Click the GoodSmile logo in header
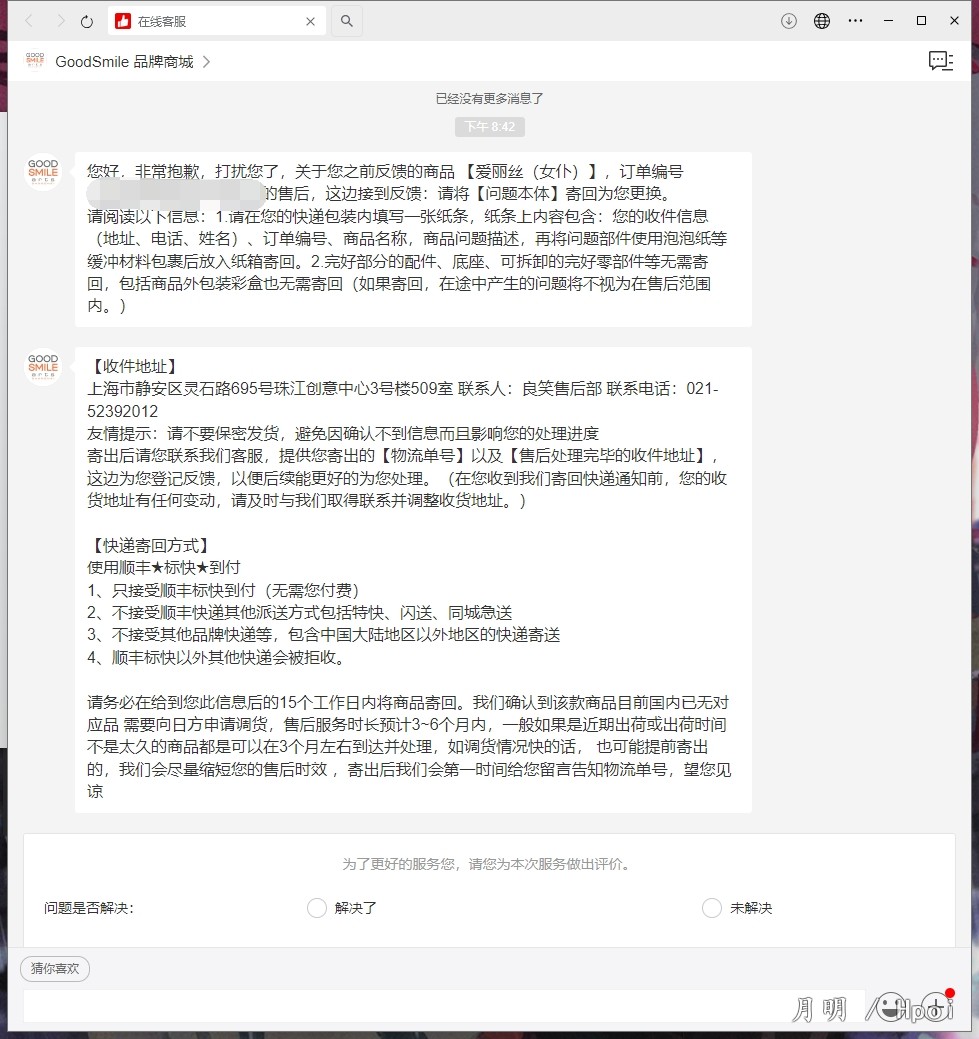Image resolution: width=979 pixels, height=1039 pixels. (x=35, y=62)
